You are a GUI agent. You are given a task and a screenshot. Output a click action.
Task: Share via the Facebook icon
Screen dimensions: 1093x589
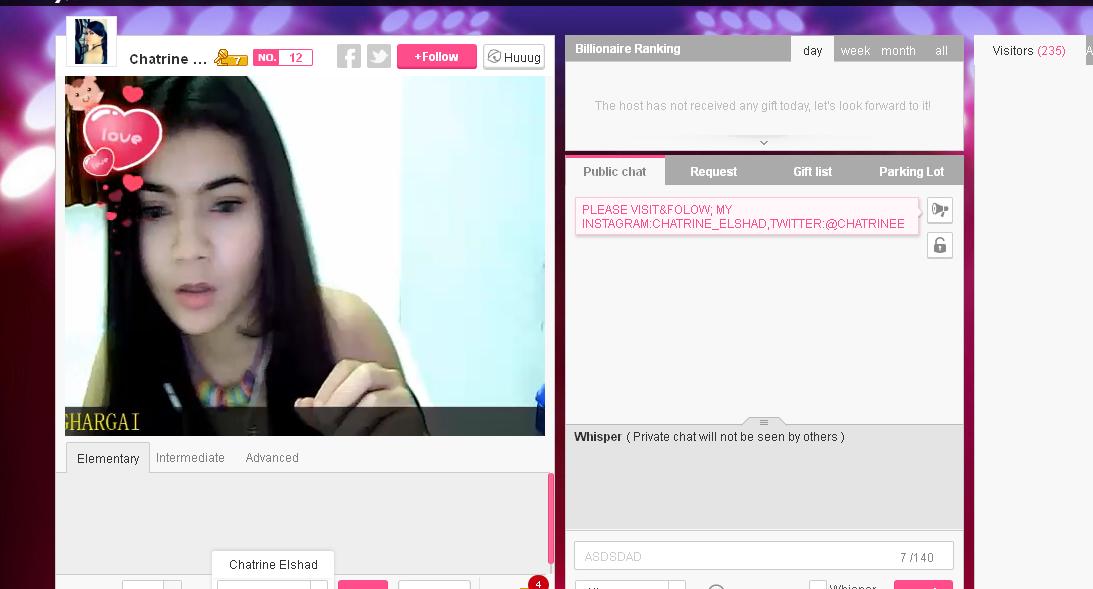(x=349, y=56)
